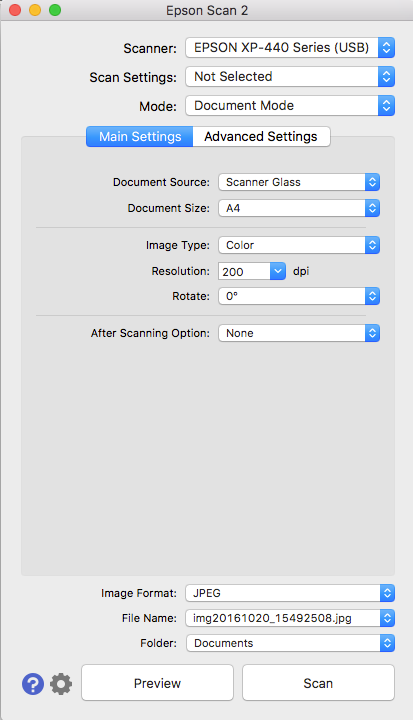Click the yellow minimize window button
Screen dimensions: 413x720
point(35,10)
